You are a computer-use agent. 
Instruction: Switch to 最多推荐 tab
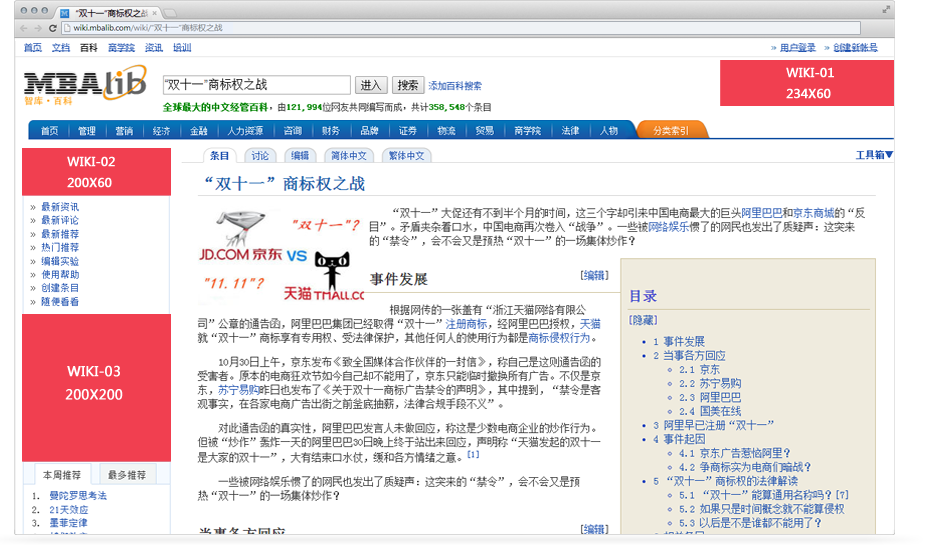127,474
